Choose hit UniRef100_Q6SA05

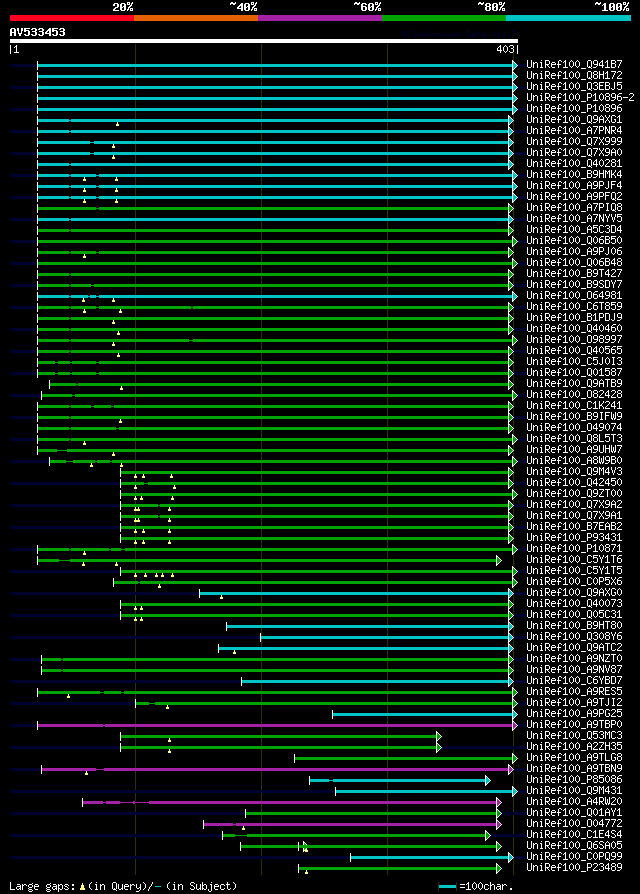(574, 846)
